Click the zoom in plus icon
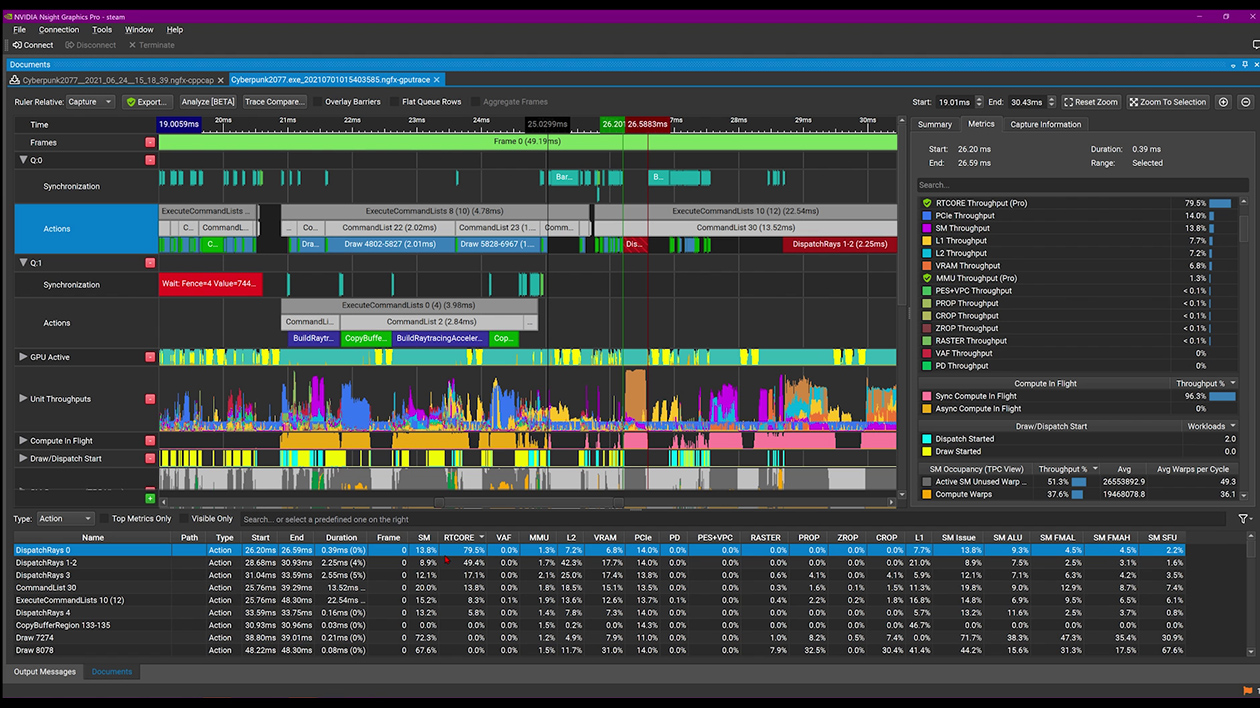Image resolution: width=1260 pixels, height=708 pixels. pos(1223,102)
